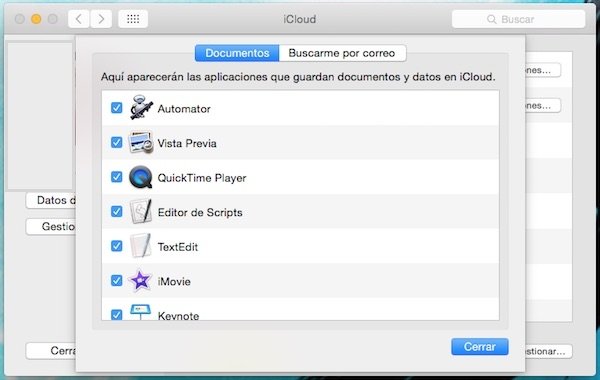This screenshot has width=600, height=380.
Task: Click the yellow minimize window button
Action: 36,19
